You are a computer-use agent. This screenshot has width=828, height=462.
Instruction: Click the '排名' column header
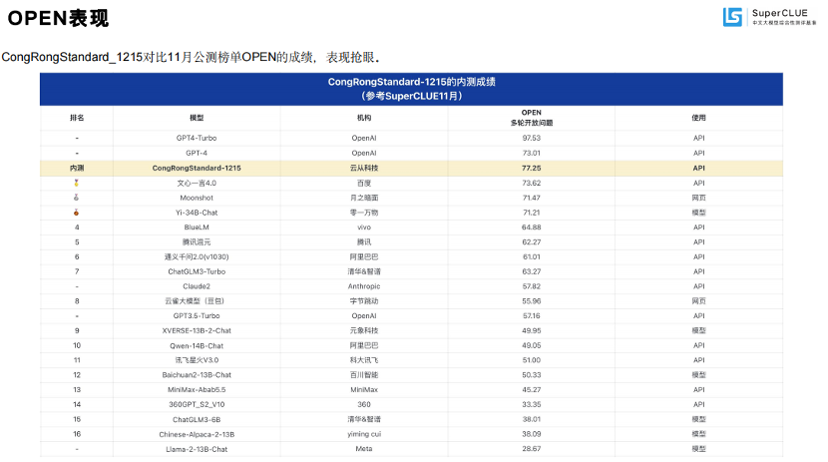click(77, 118)
